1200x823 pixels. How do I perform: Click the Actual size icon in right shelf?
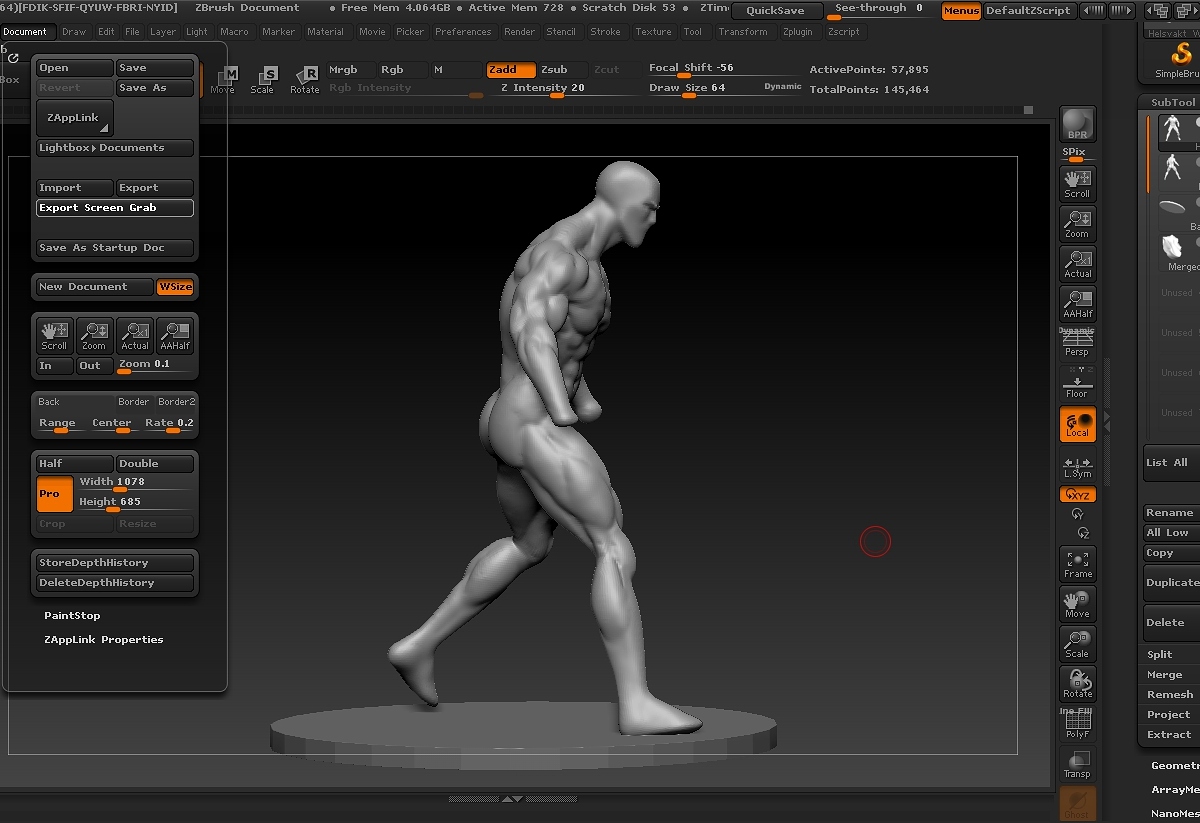[x=1077, y=263]
